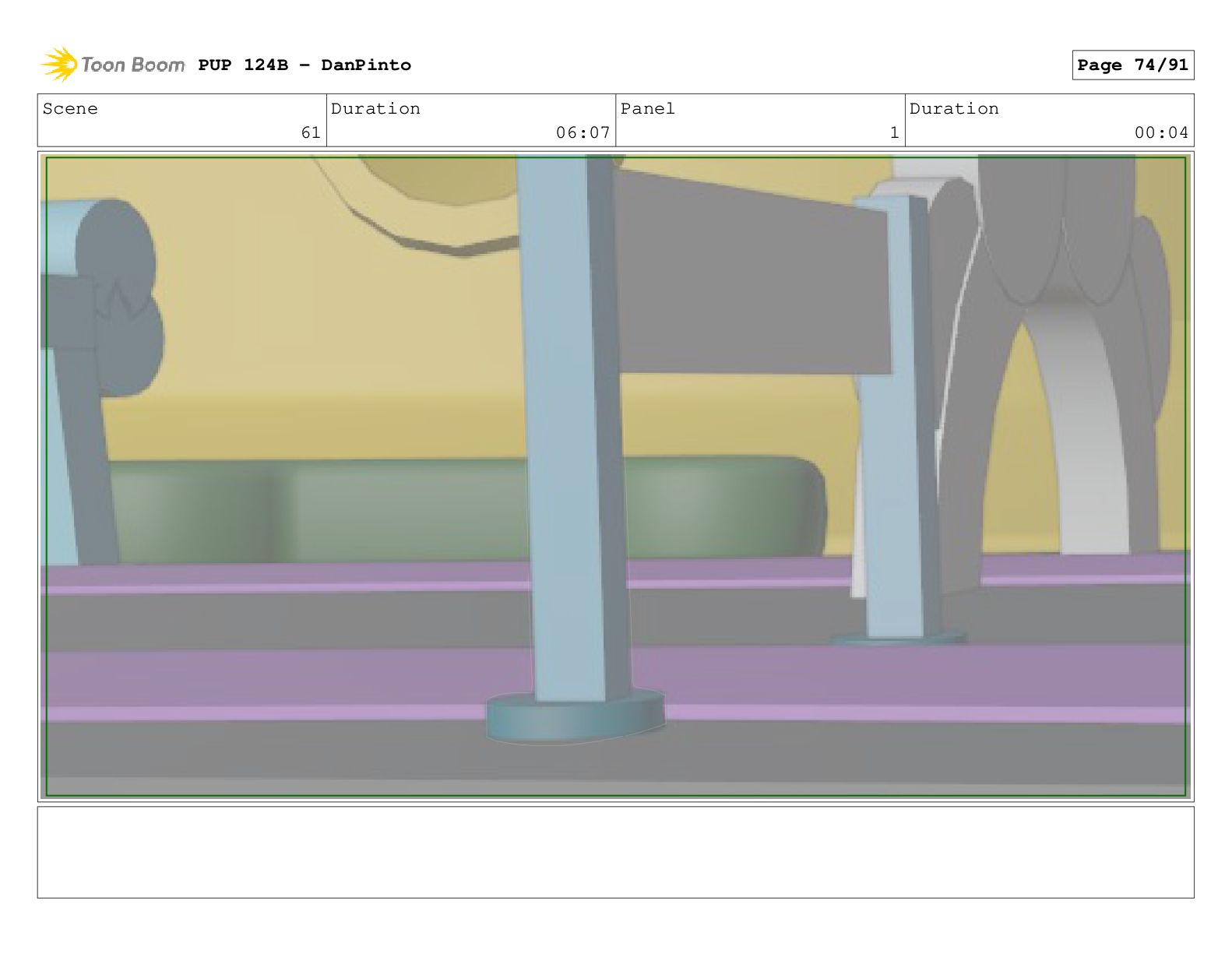Select the panel duration value 00:04
The width and height of the screenshot is (1232, 954).
point(1161,133)
